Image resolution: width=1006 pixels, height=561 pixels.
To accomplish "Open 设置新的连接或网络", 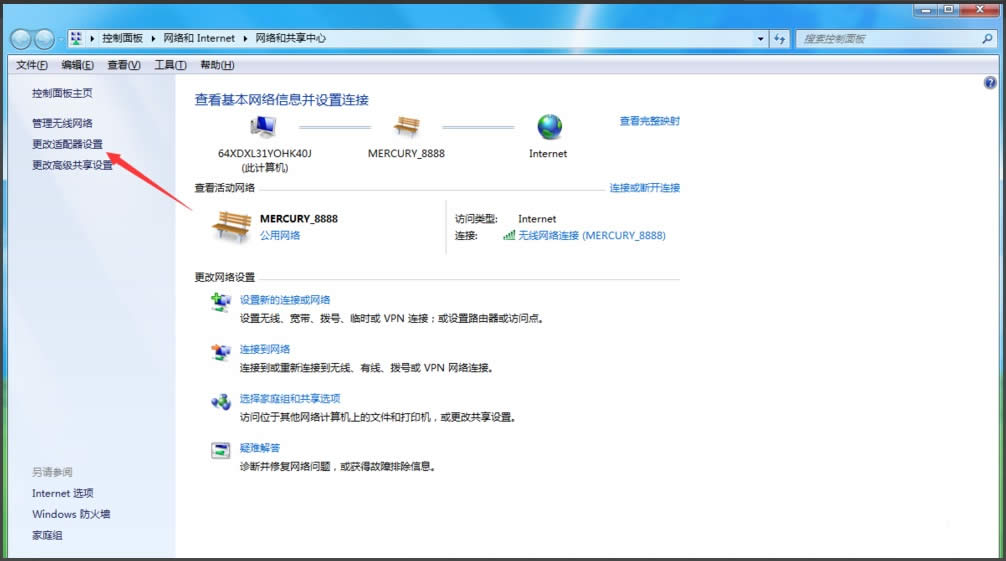I will (285, 300).
